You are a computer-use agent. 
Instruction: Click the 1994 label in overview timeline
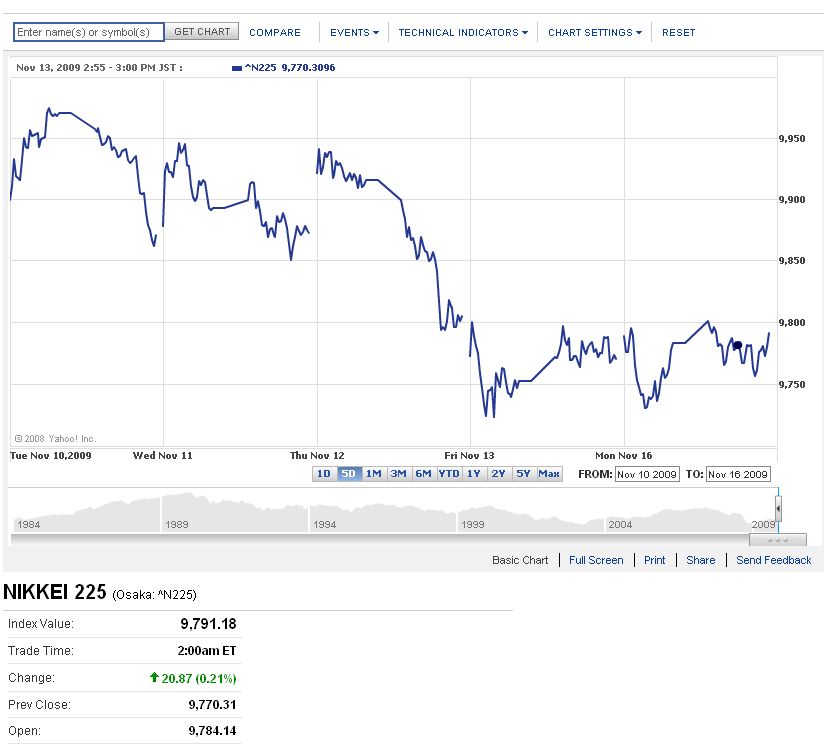[x=324, y=524]
